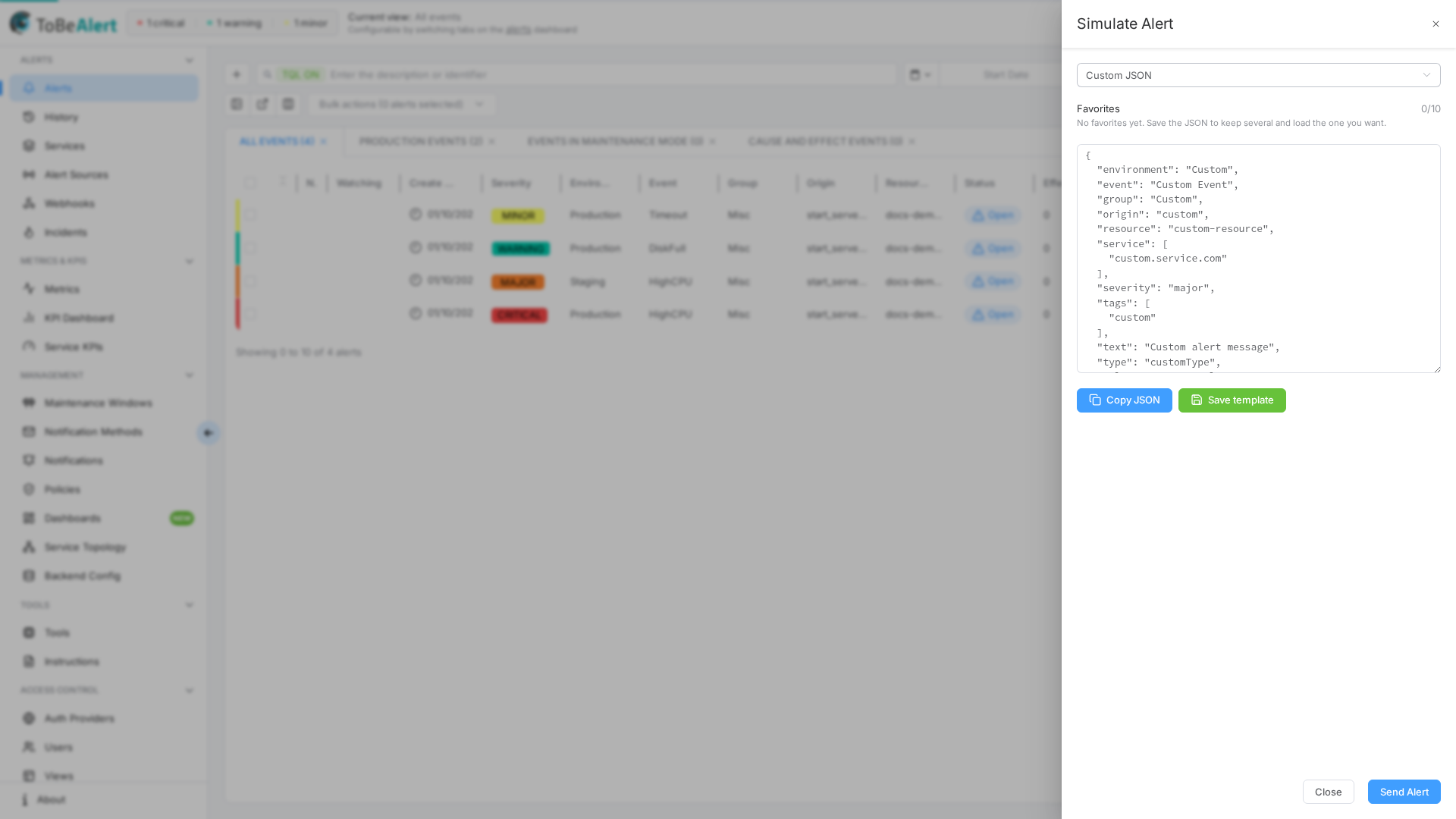The image size is (1456, 819).
Task: Collapse the TOOLS sidebar section
Action: [190, 605]
